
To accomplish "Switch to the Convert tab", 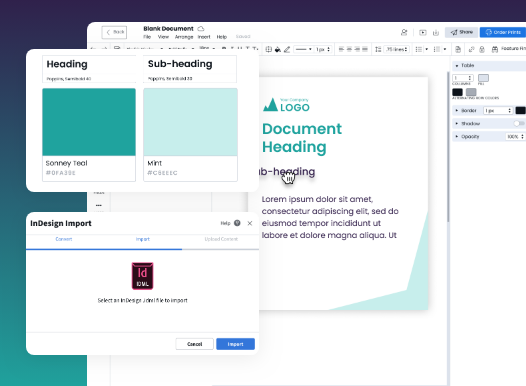I will 64,239.
